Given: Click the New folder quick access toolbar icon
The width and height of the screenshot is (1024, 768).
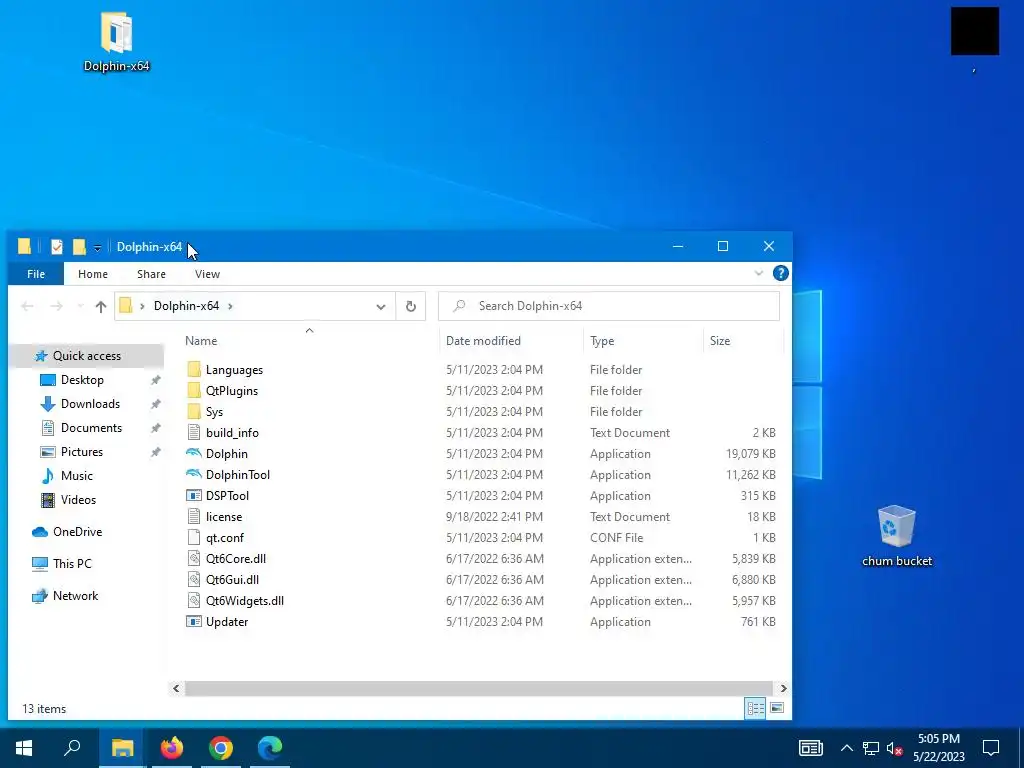Looking at the screenshot, I should tap(79, 247).
